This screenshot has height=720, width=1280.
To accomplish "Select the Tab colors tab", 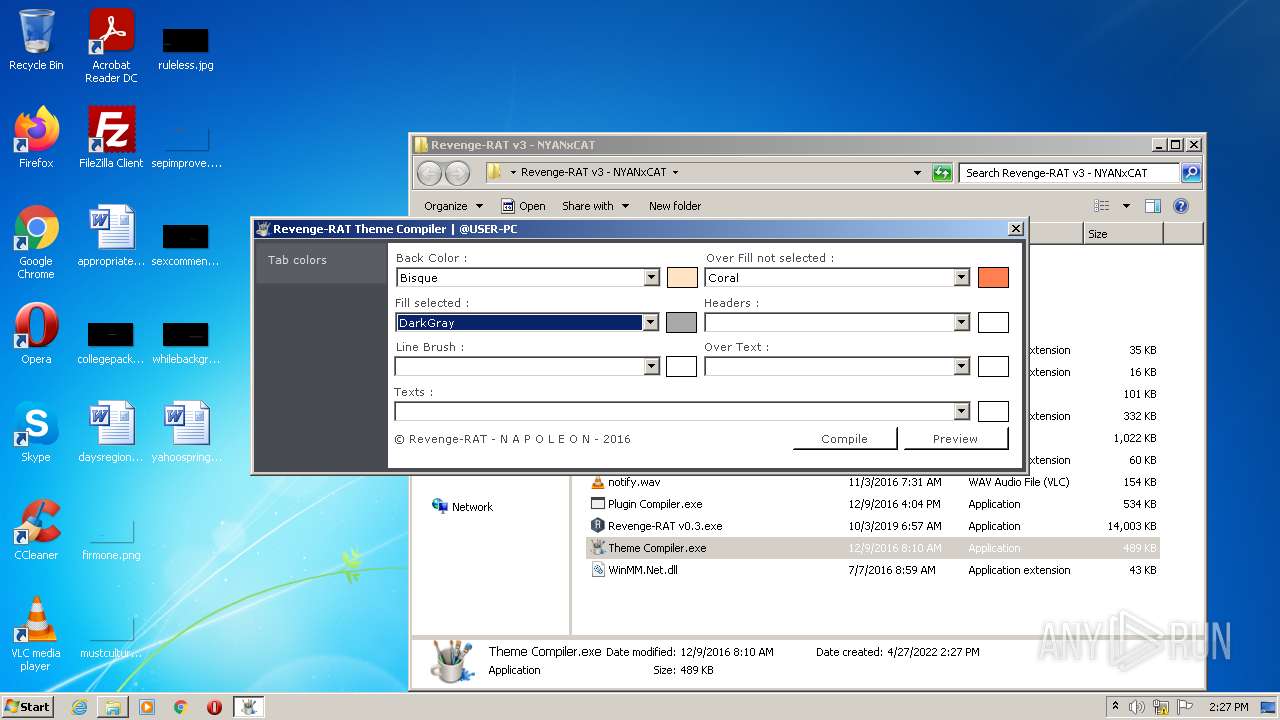I will [321, 261].
